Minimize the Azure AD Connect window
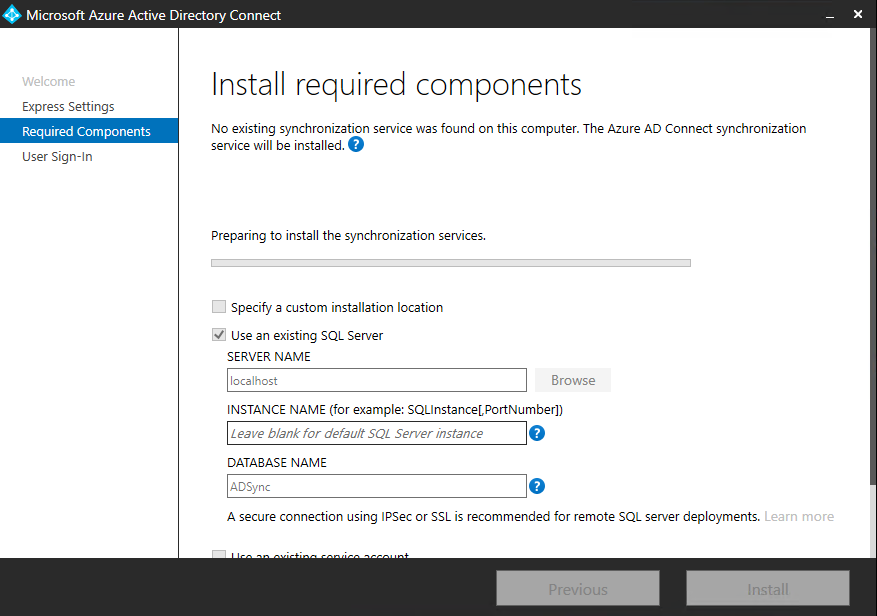This screenshot has width=877, height=616. click(x=830, y=15)
